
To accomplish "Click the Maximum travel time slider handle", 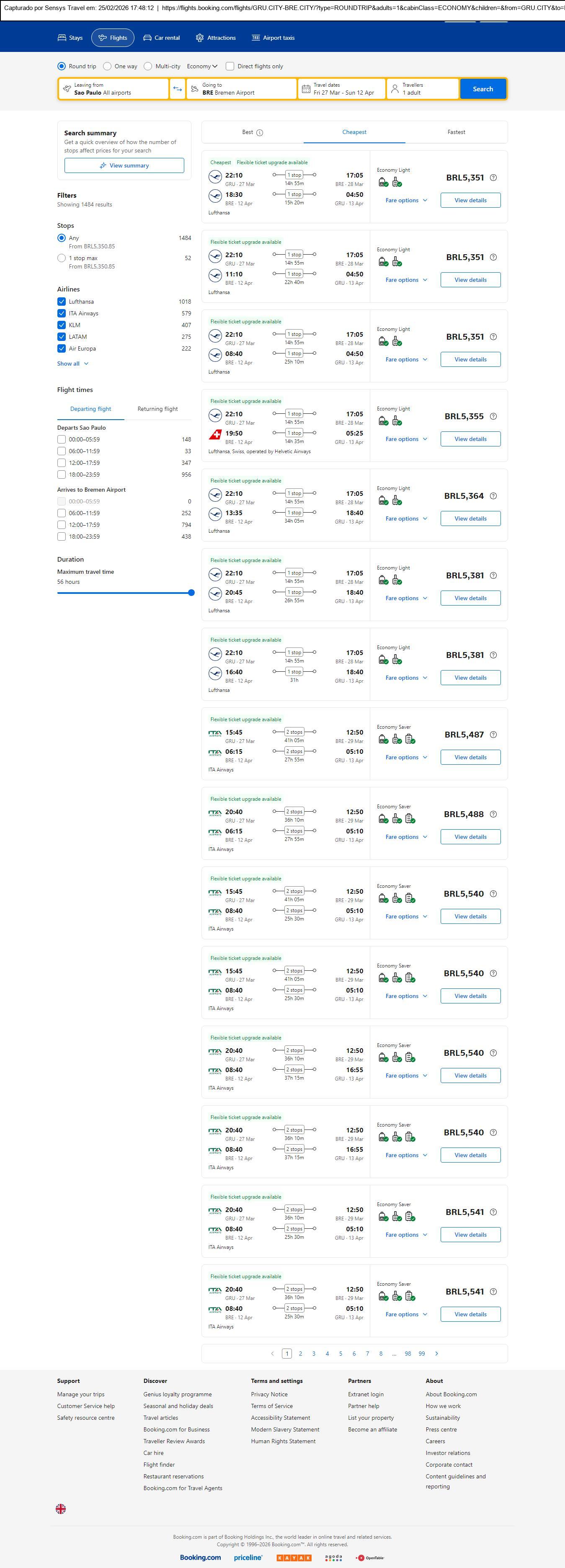I will tap(191, 592).
